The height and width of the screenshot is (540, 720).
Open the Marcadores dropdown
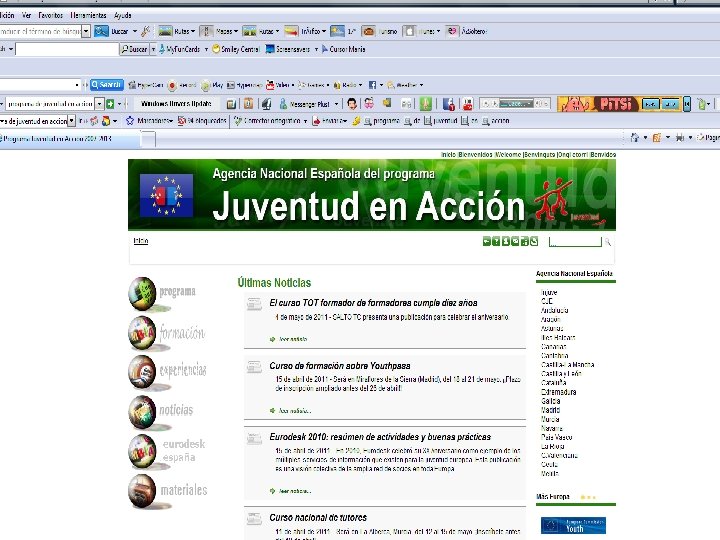coord(171,121)
